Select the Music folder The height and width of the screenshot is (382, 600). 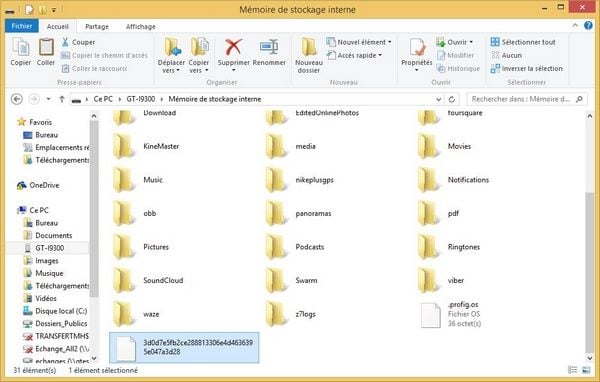138,180
